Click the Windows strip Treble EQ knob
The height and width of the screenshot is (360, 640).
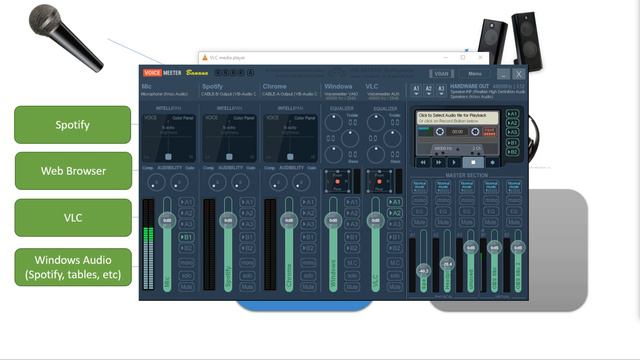[x=333, y=122]
